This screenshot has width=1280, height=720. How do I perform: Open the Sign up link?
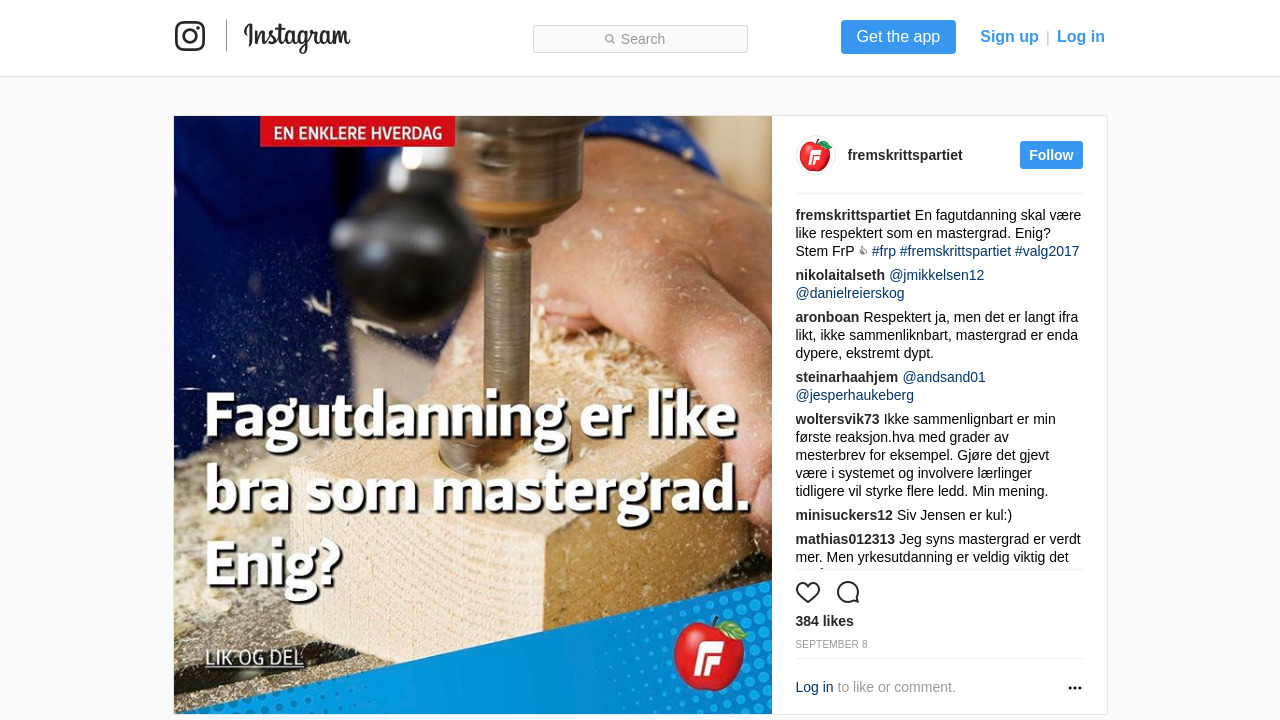click(x=1009, y=37)
